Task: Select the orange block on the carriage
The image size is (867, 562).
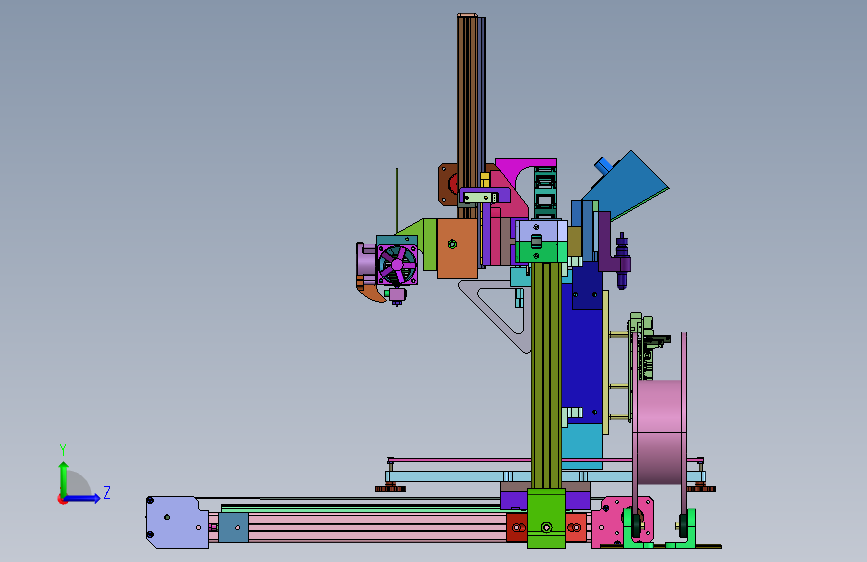Action: tap(457, 248)
